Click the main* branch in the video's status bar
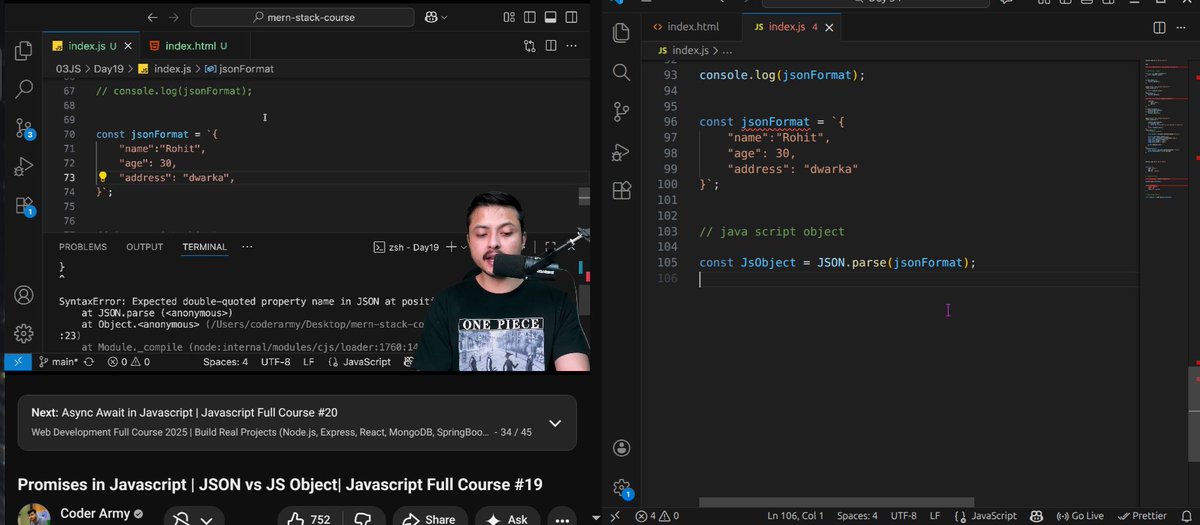 58,362
